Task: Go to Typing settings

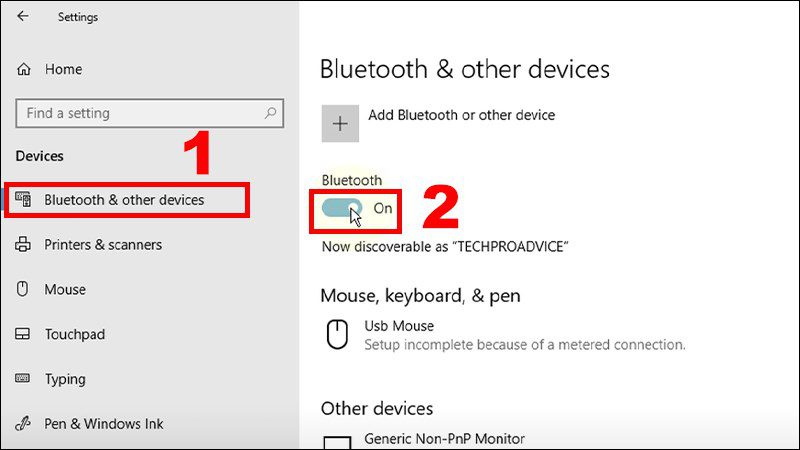Action: point(65,380)
